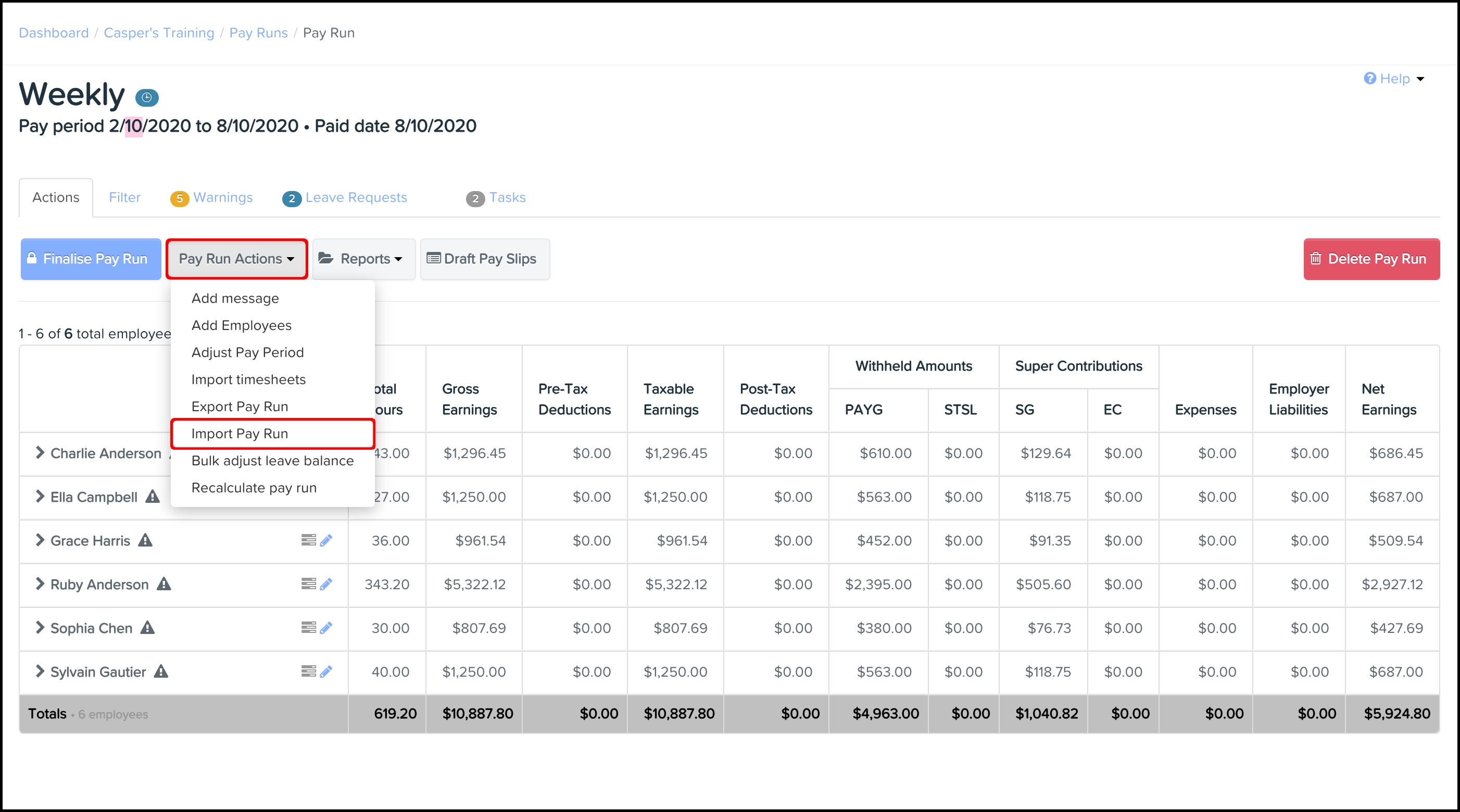Open the Reports dropdown
This screenshot has width=1460, height=812.
364,259
